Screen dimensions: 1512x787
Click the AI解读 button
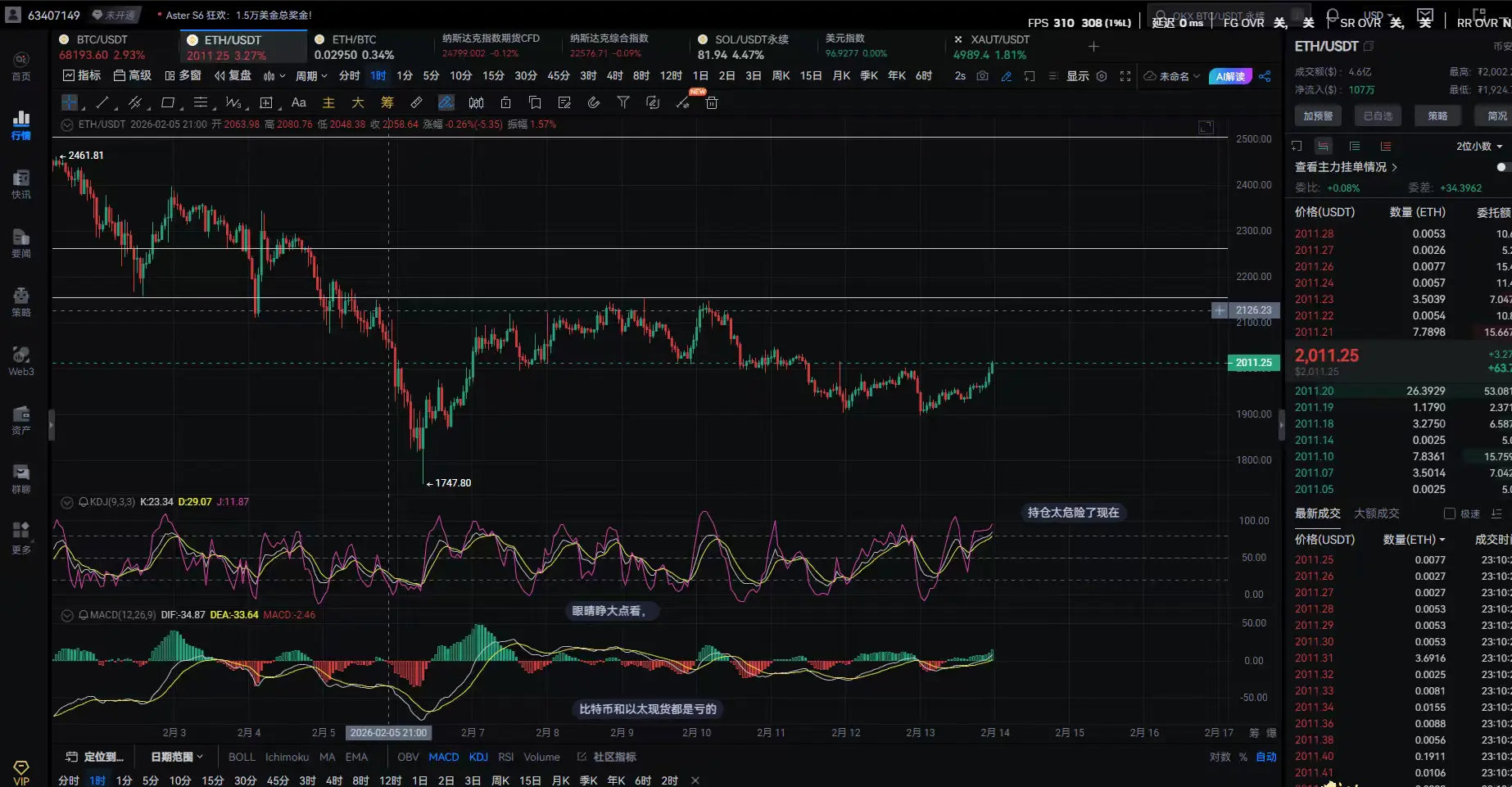click(x=1229, y=76)
